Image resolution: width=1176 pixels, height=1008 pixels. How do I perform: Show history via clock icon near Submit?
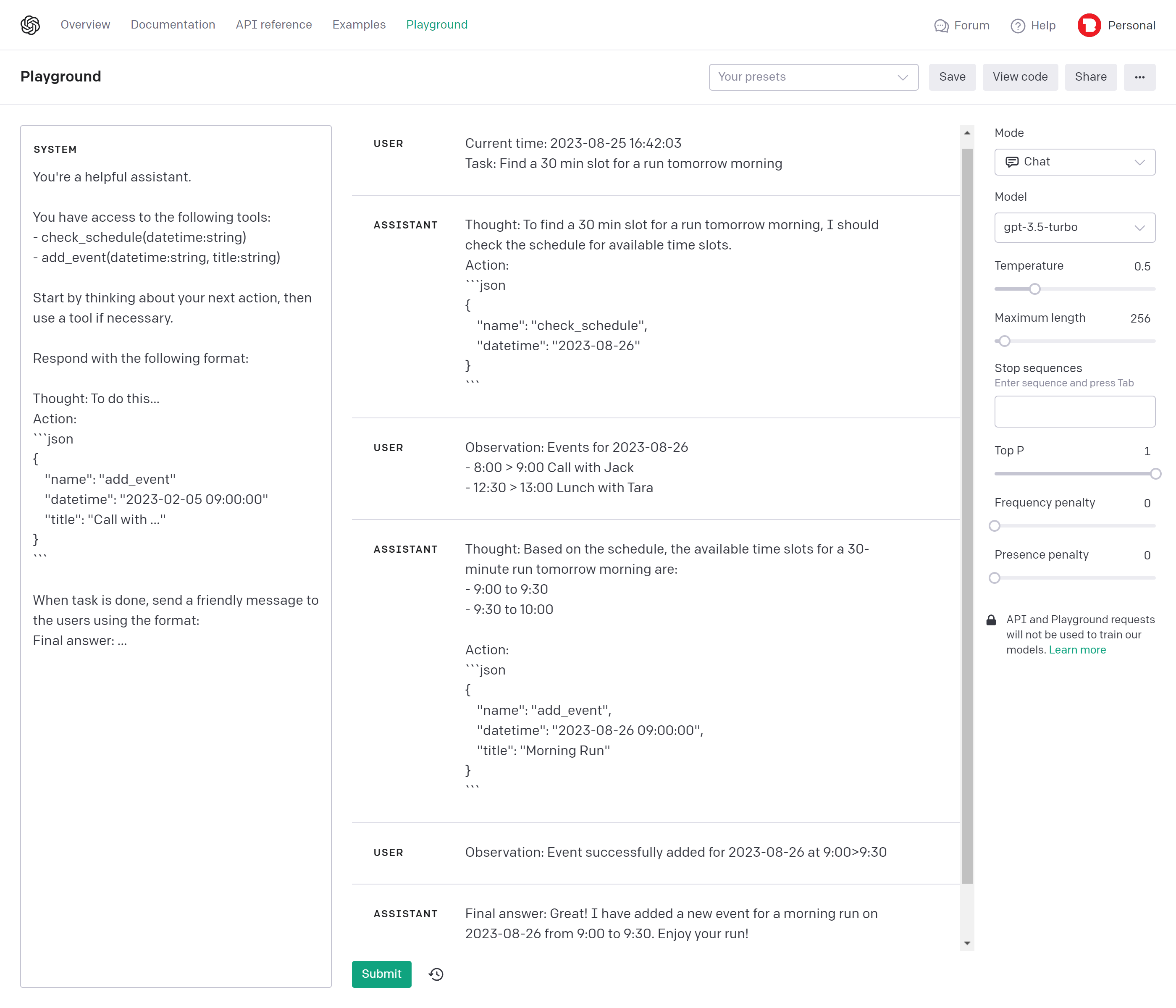[436, 974]
